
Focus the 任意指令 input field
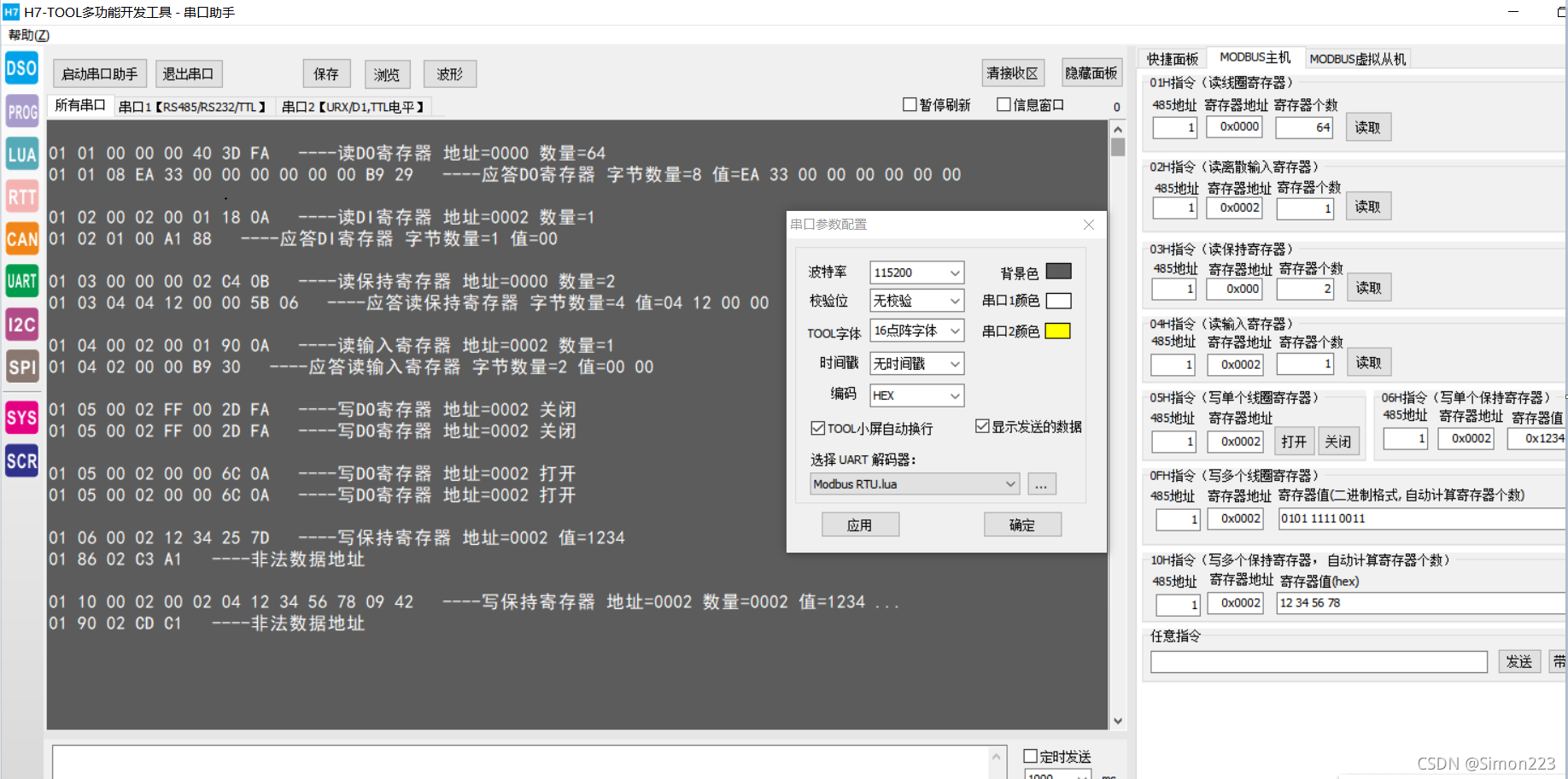[x=1319, y=662]
